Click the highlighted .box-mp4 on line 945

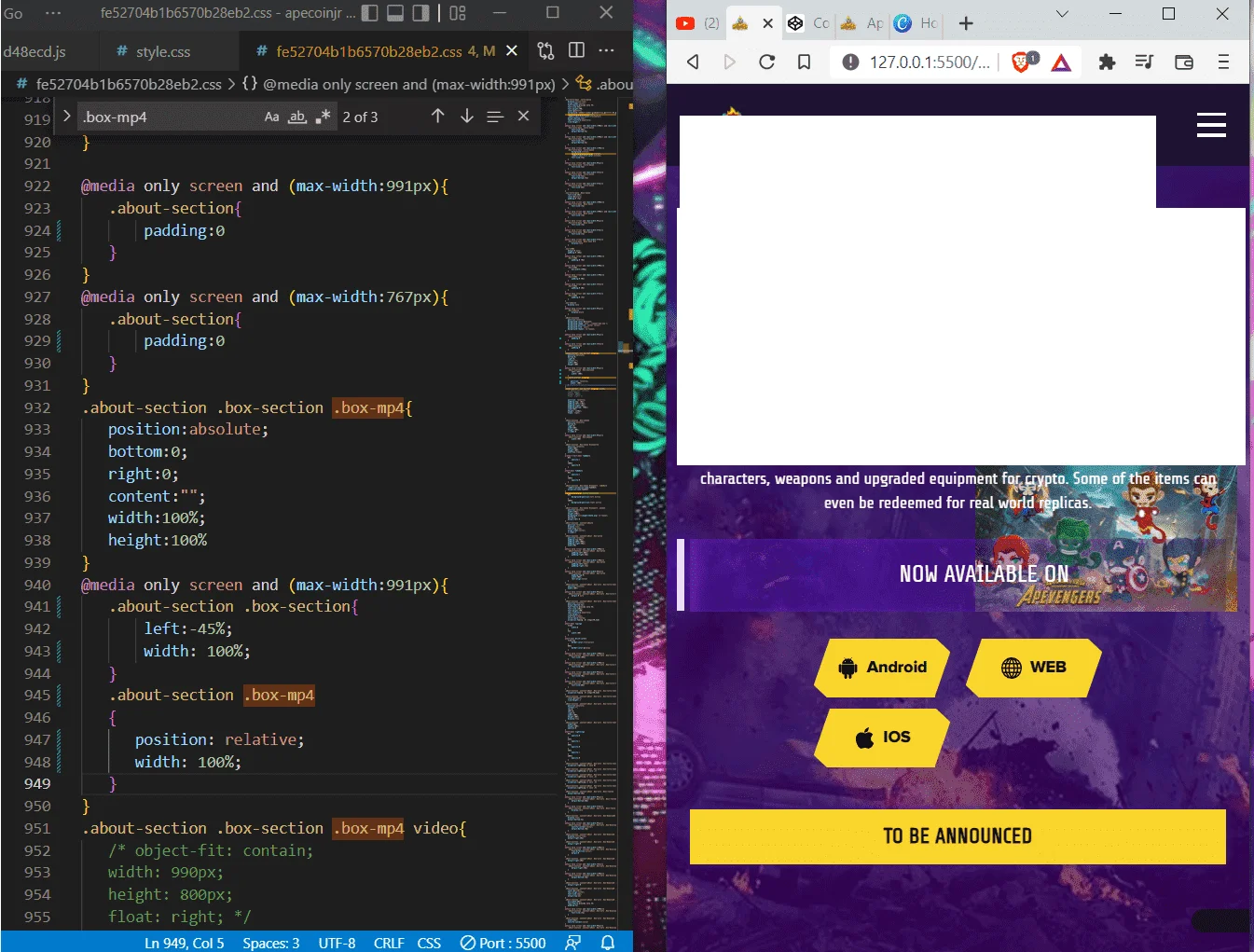tap(279, 695)
